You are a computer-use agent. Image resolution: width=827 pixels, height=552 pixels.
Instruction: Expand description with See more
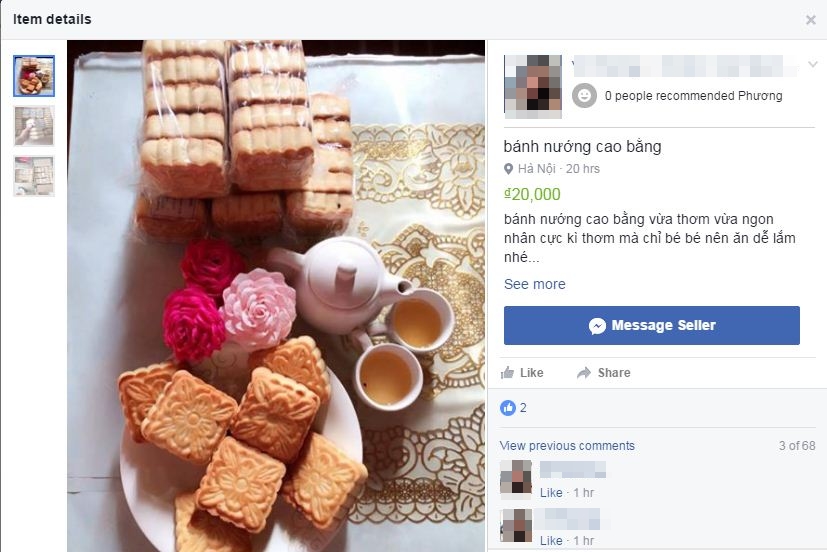tap(534, 284)
